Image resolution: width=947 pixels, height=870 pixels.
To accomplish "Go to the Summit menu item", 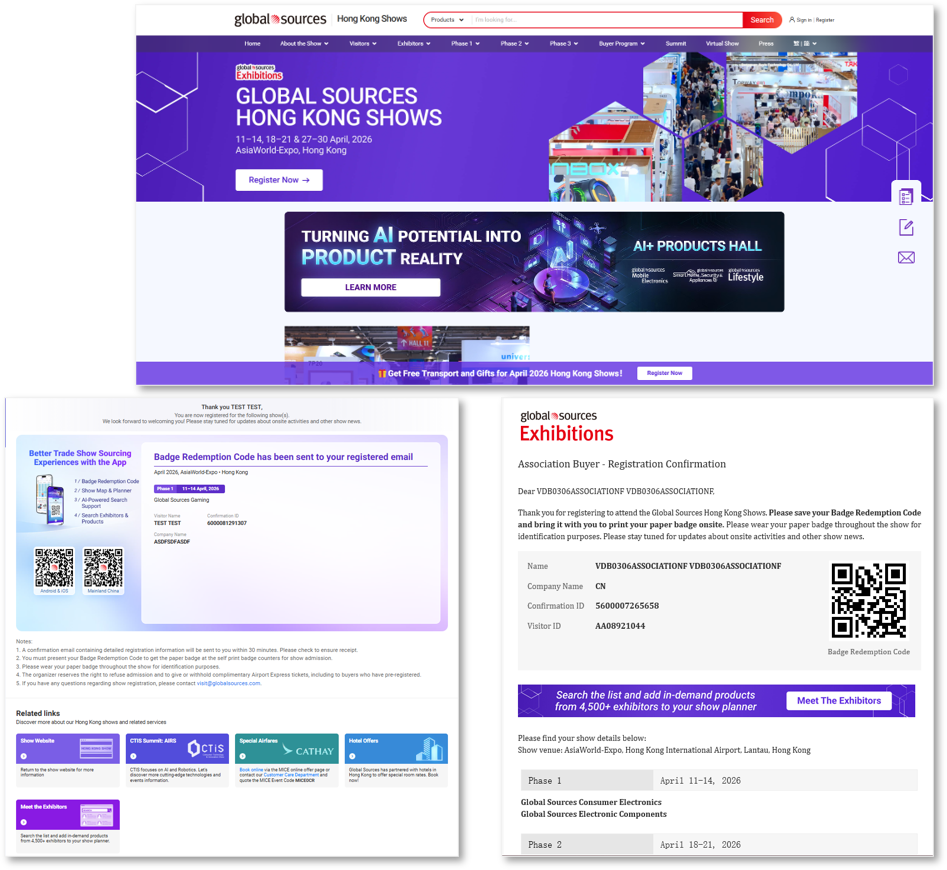I will point(675,43).
